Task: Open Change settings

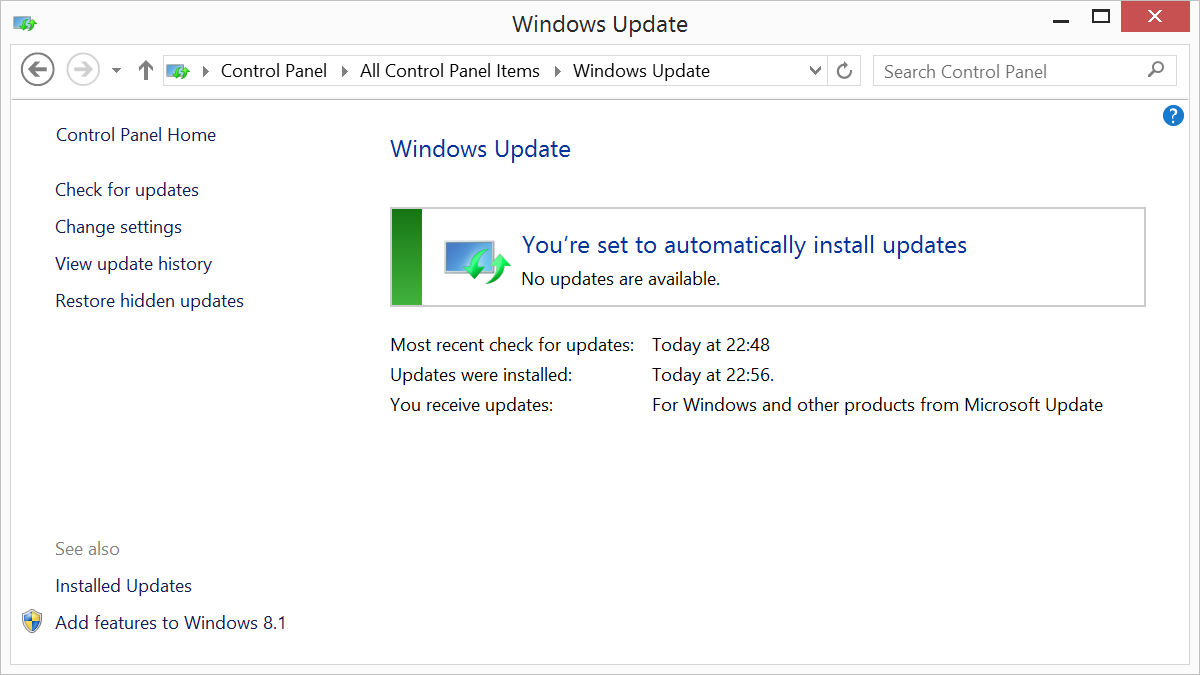Action: (x=119, y=227)
